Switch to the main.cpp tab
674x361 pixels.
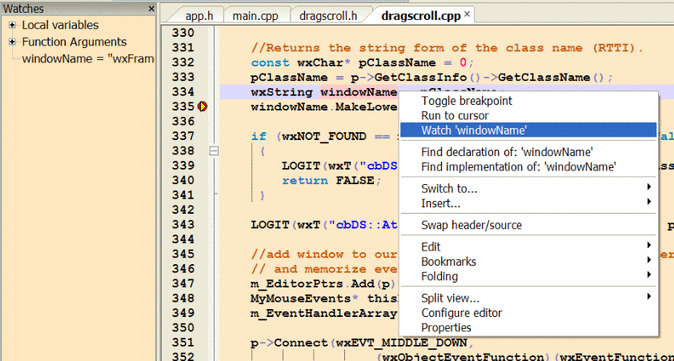[255, 16]
